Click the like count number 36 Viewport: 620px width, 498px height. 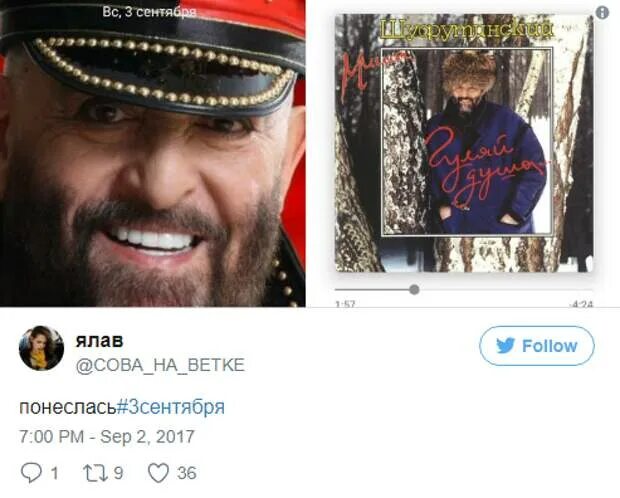coord(187,473)
